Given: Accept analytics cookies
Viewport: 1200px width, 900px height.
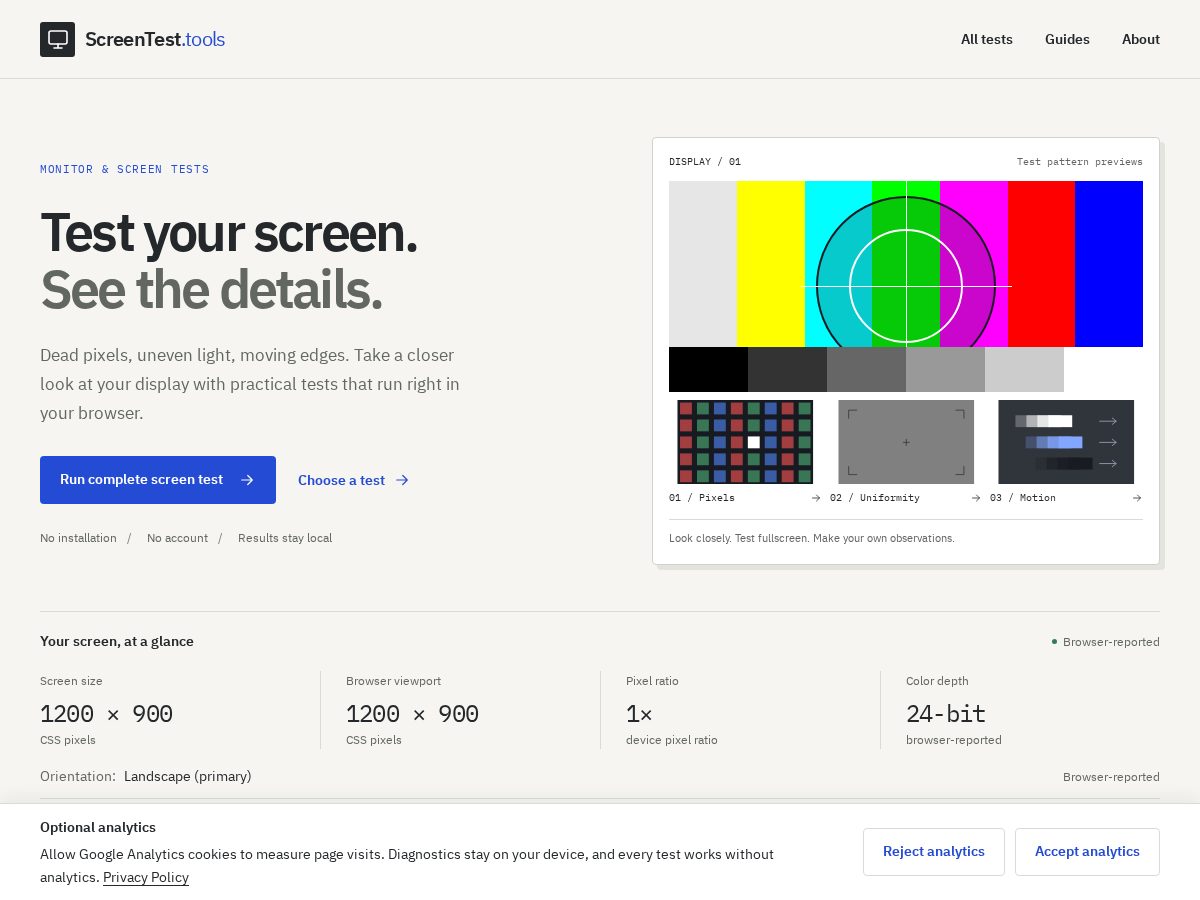Looking at the screenshot, I should click(1087, 852).
